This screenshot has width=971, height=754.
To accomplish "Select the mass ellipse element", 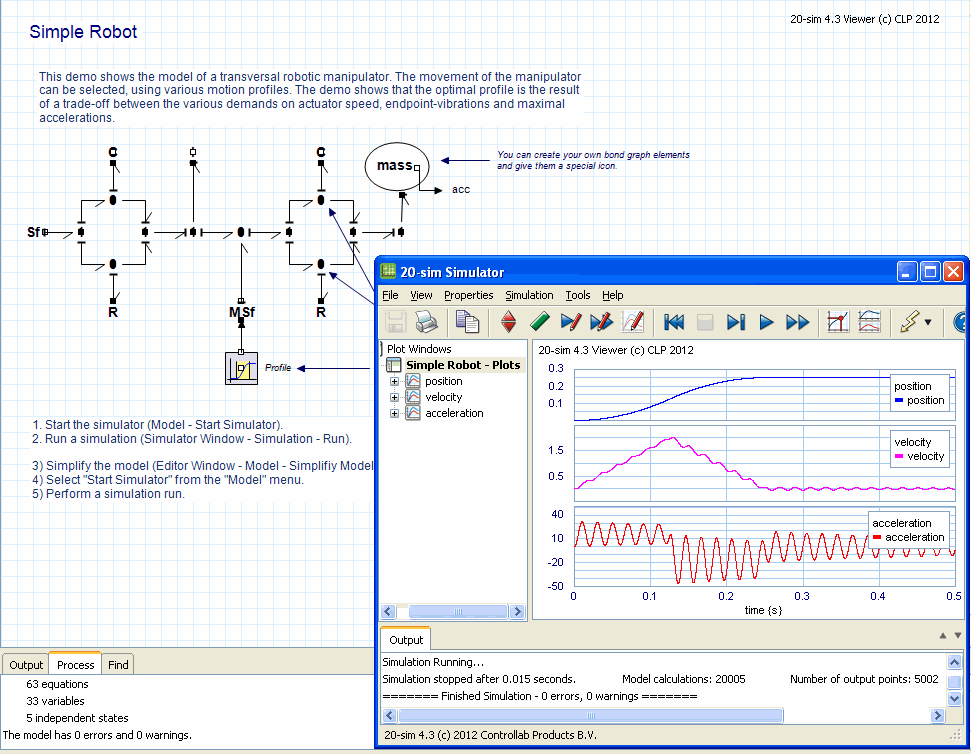I will click(397, 166).
